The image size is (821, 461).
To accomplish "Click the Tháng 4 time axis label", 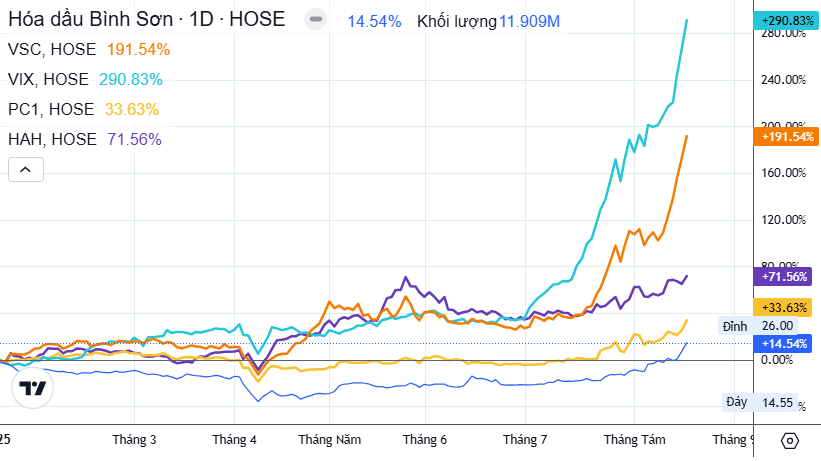I will click(234, 440).
